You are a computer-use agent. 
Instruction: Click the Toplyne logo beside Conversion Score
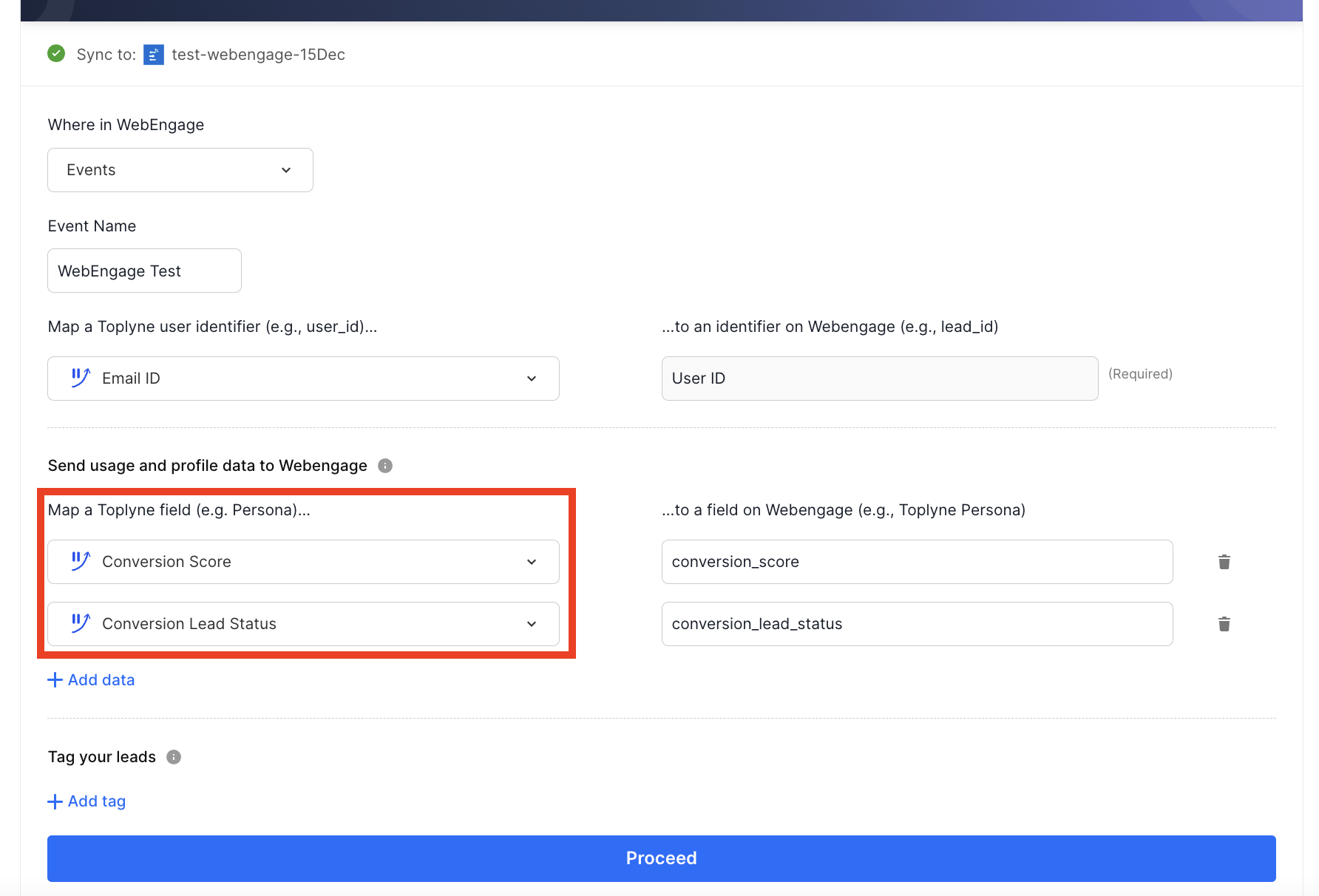tap(81, 561)
